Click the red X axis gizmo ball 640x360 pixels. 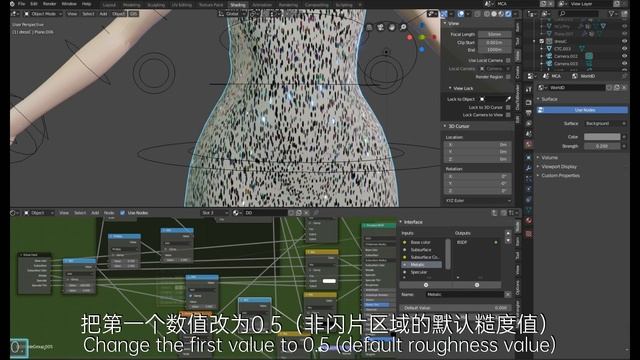[409, 38]
